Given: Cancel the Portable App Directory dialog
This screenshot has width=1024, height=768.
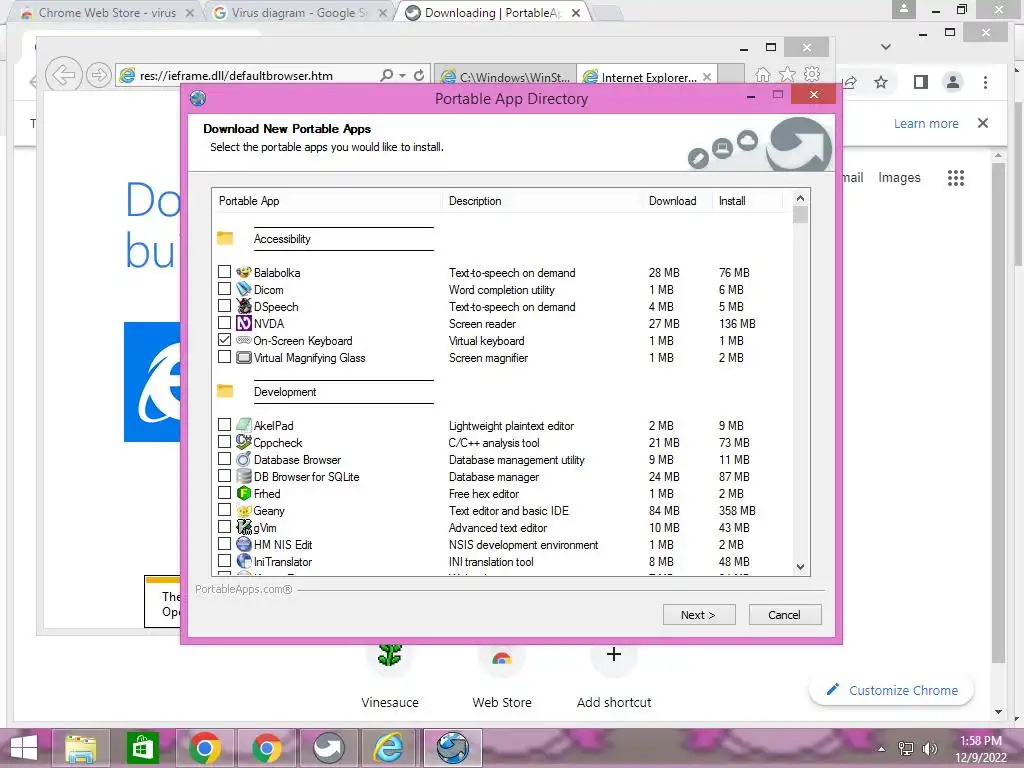Looking at the screenshot, I should [x=785, y=615].
